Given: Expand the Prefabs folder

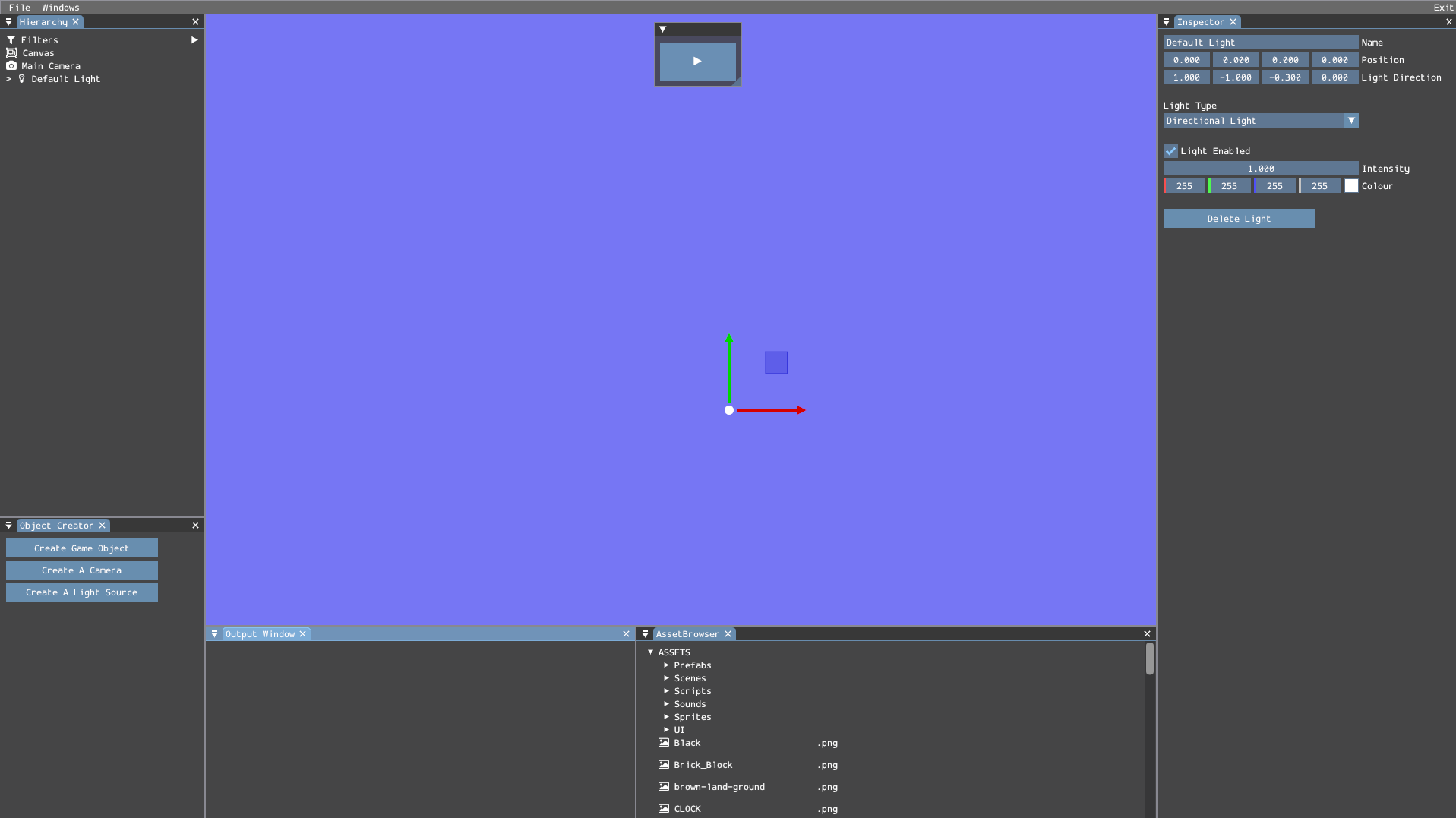Looking at the screenshot, I should click(x=666, y=665).
